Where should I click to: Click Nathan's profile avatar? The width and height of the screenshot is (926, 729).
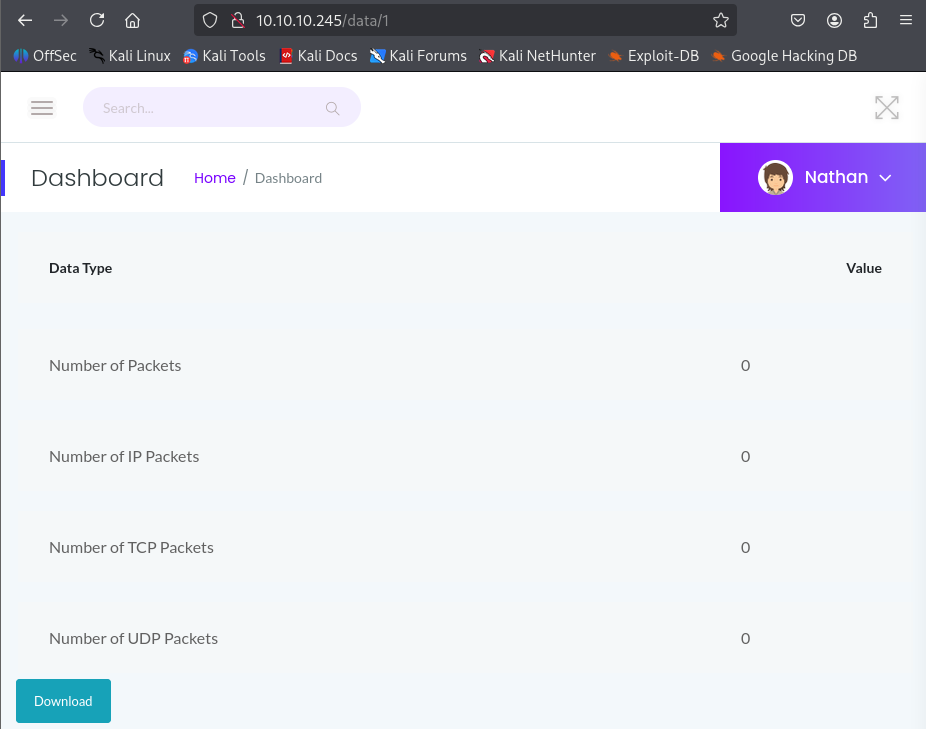click(775, 178)
